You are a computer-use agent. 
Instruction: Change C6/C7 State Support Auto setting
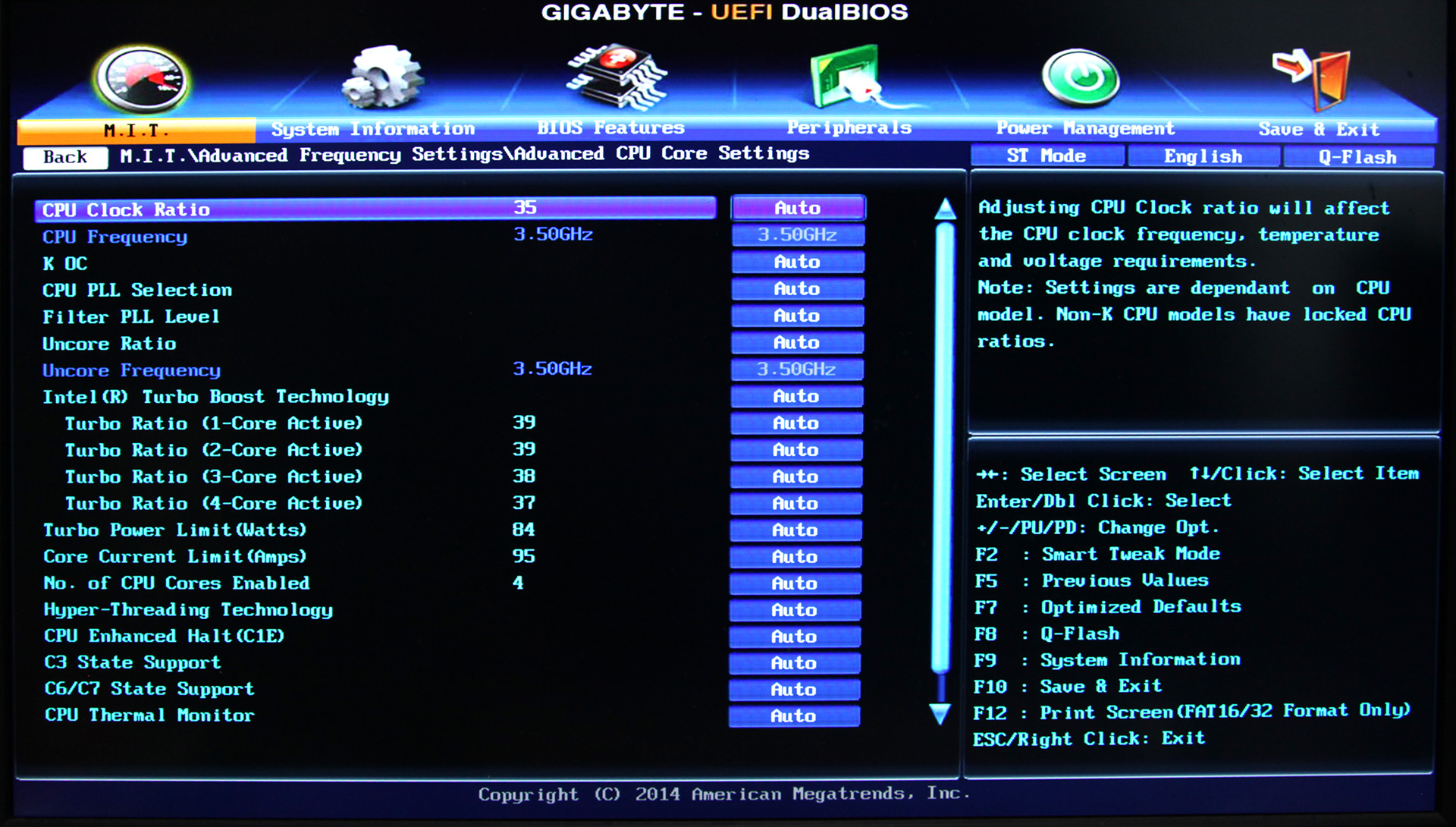pos(794,690)
